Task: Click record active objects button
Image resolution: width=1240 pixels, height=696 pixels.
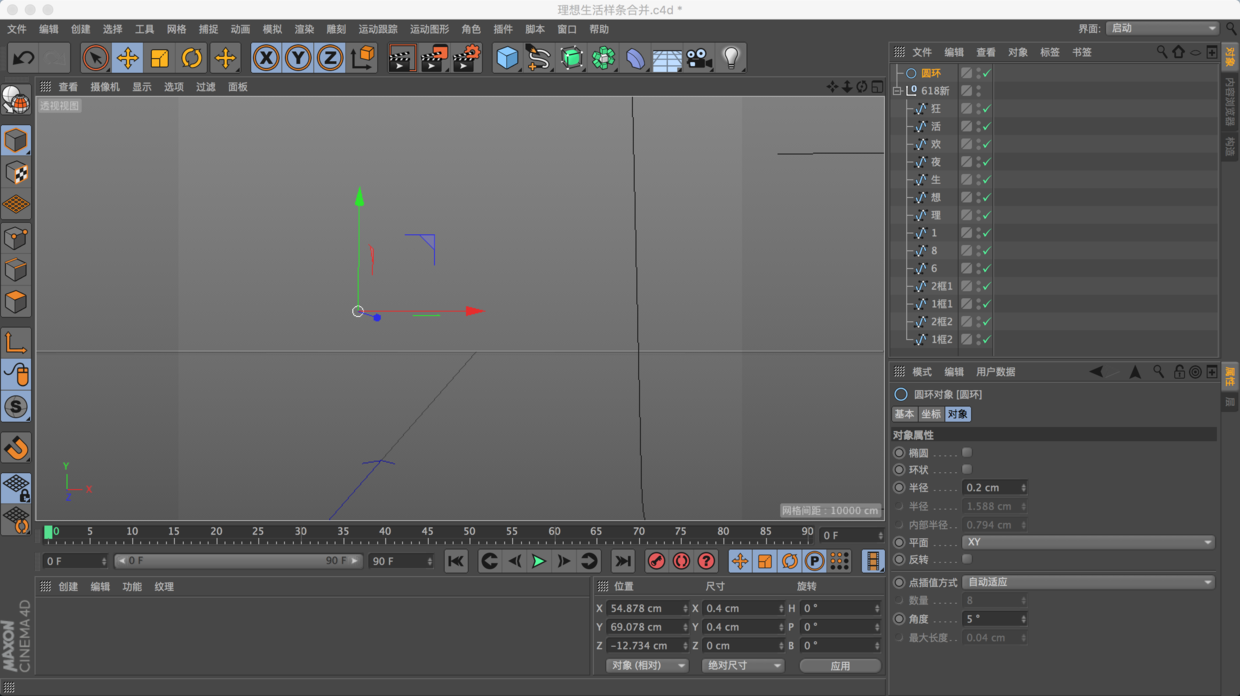Action: click(x=656, y=562)
